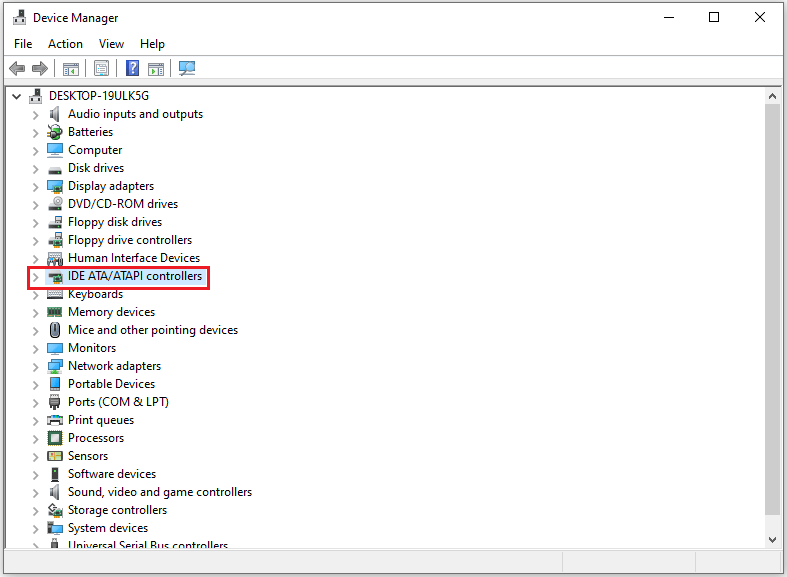787x577 pixels.
Task: Click the Floppy drive controllers icon
Action: [x=55, y=240]
